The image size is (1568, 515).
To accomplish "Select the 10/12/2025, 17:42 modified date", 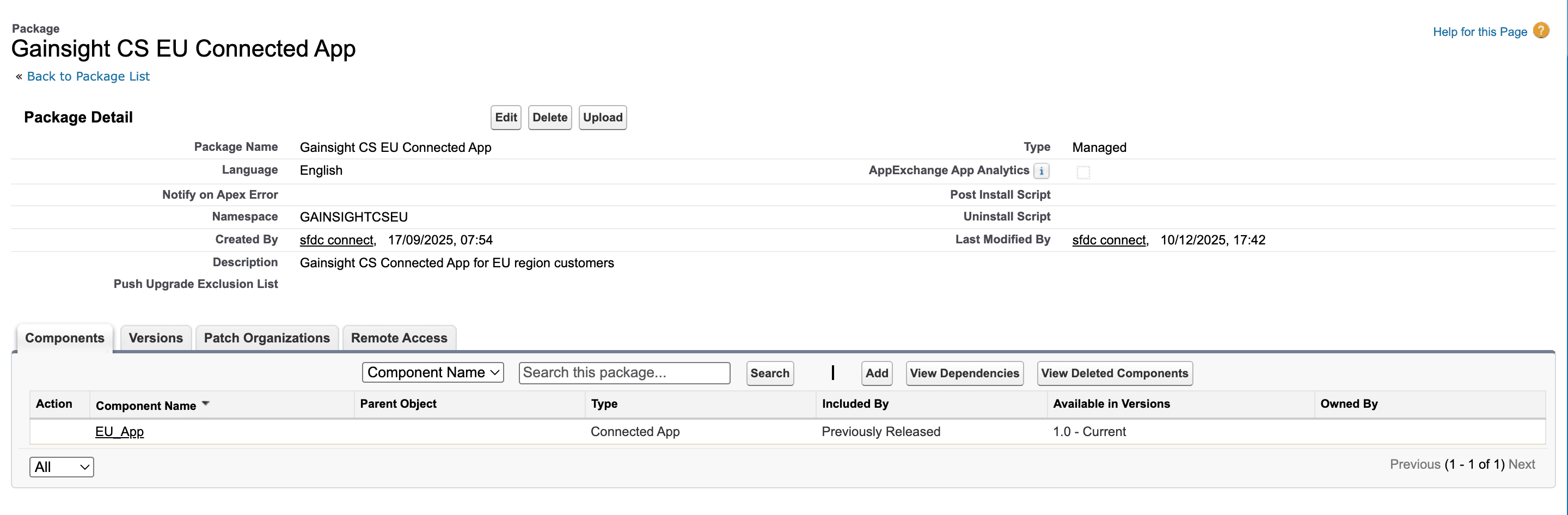I will point(1212,240).
